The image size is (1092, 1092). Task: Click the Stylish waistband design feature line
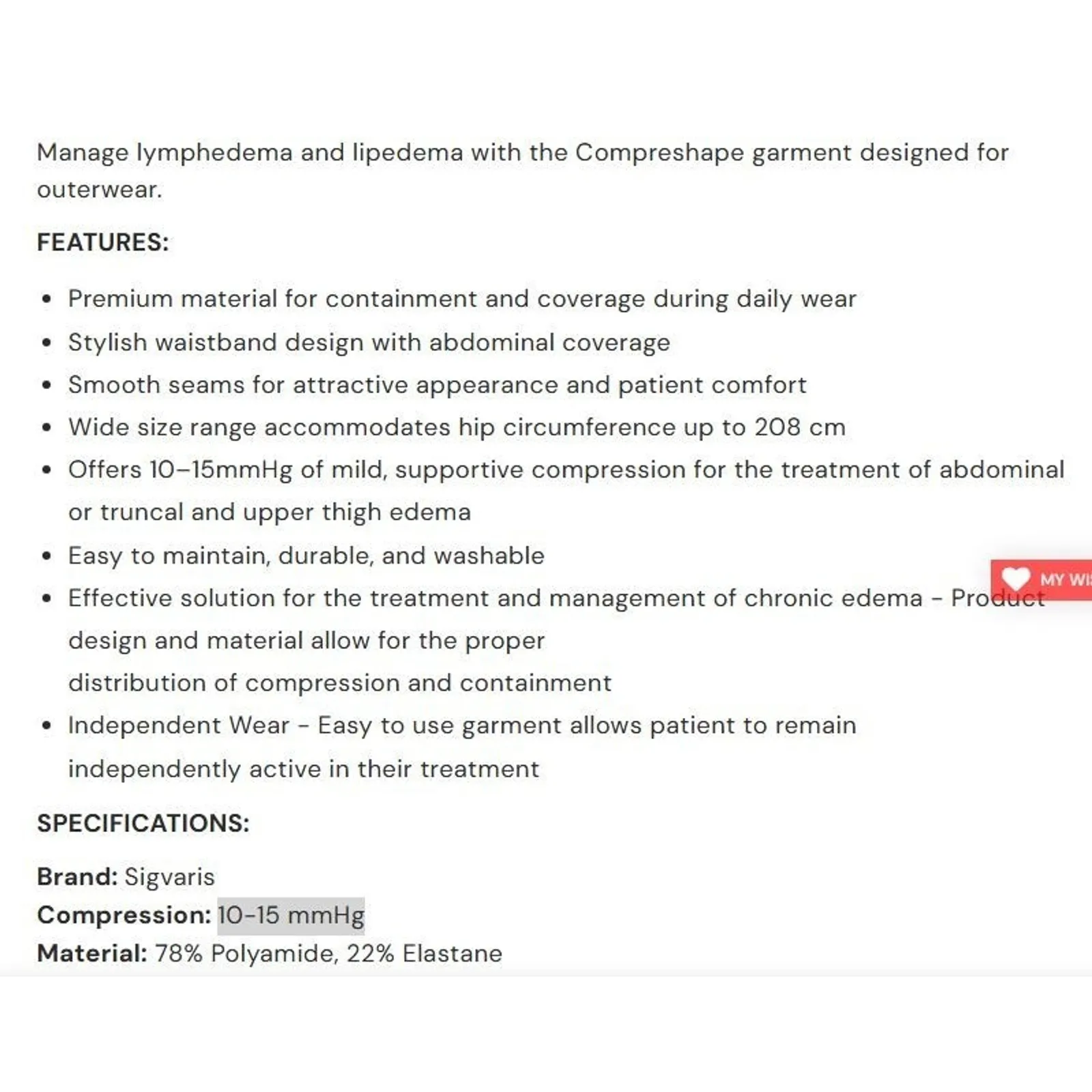pyautogui.click(x=369, y=342)
